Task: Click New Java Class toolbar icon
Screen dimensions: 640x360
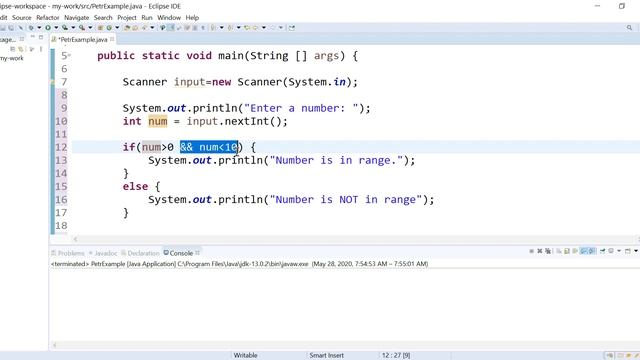Action: 109,28
